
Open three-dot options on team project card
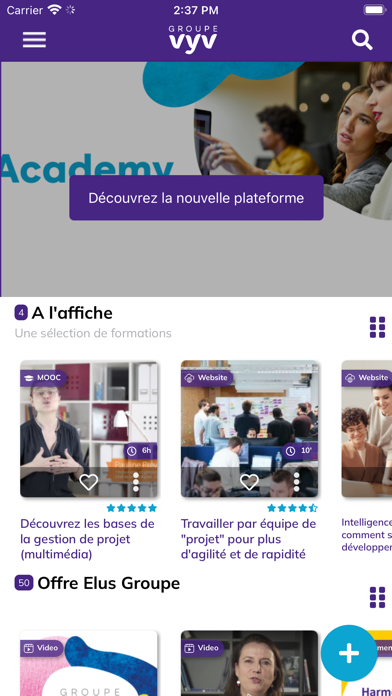pos(297,482)
